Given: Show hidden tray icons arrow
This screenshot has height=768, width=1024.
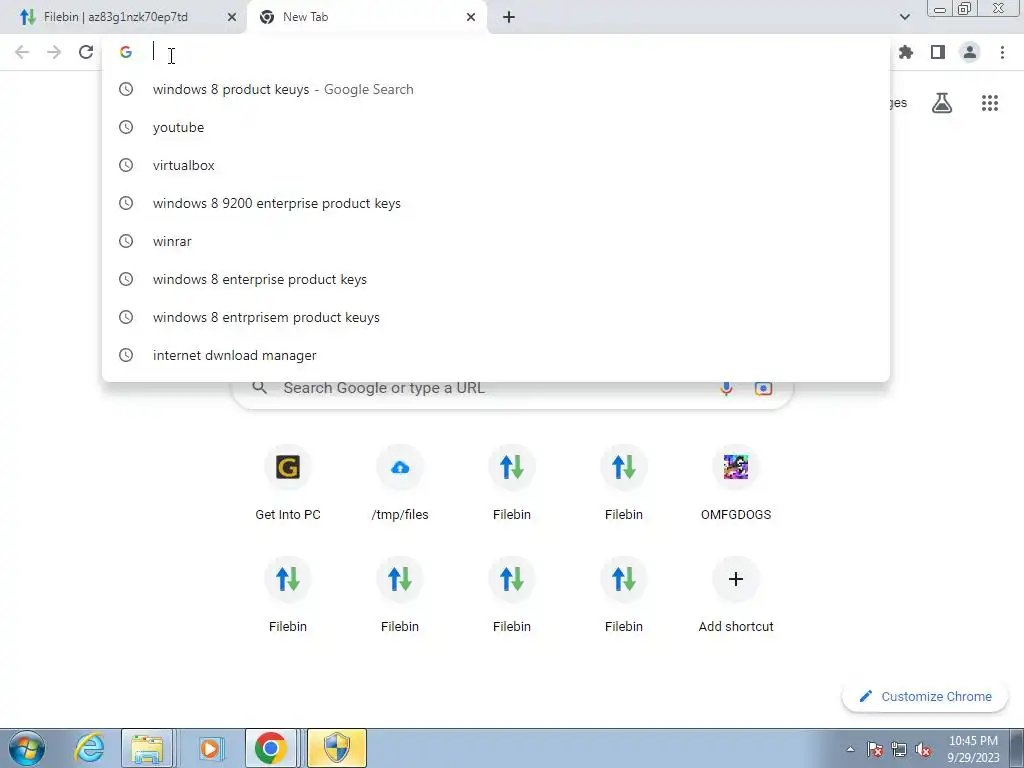Looking at the screenshot, I should coord(850,750).
